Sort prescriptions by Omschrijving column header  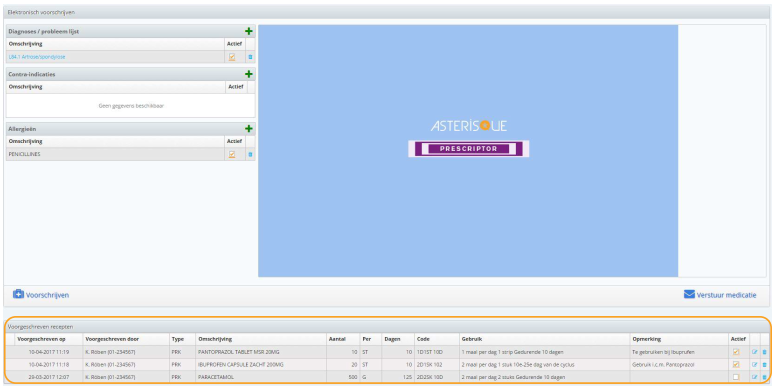point(215,340)
